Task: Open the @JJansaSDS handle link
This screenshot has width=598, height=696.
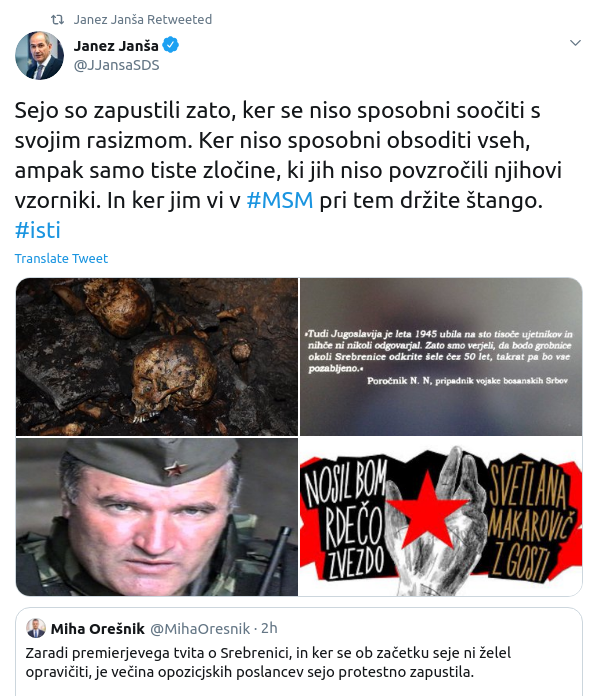Action: tap(116, 65)
